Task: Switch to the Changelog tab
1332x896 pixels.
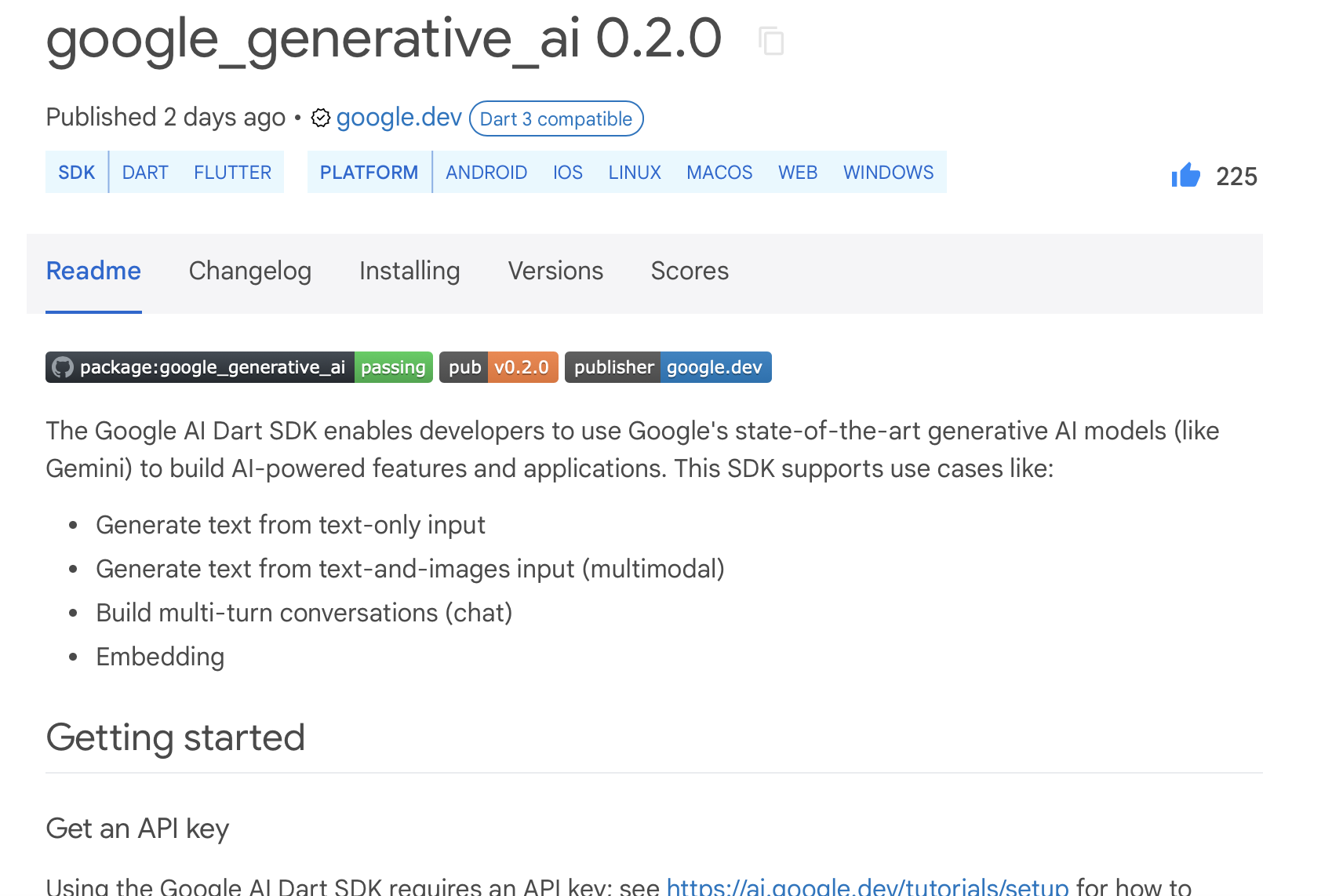Action: click(x=250, y=271)
